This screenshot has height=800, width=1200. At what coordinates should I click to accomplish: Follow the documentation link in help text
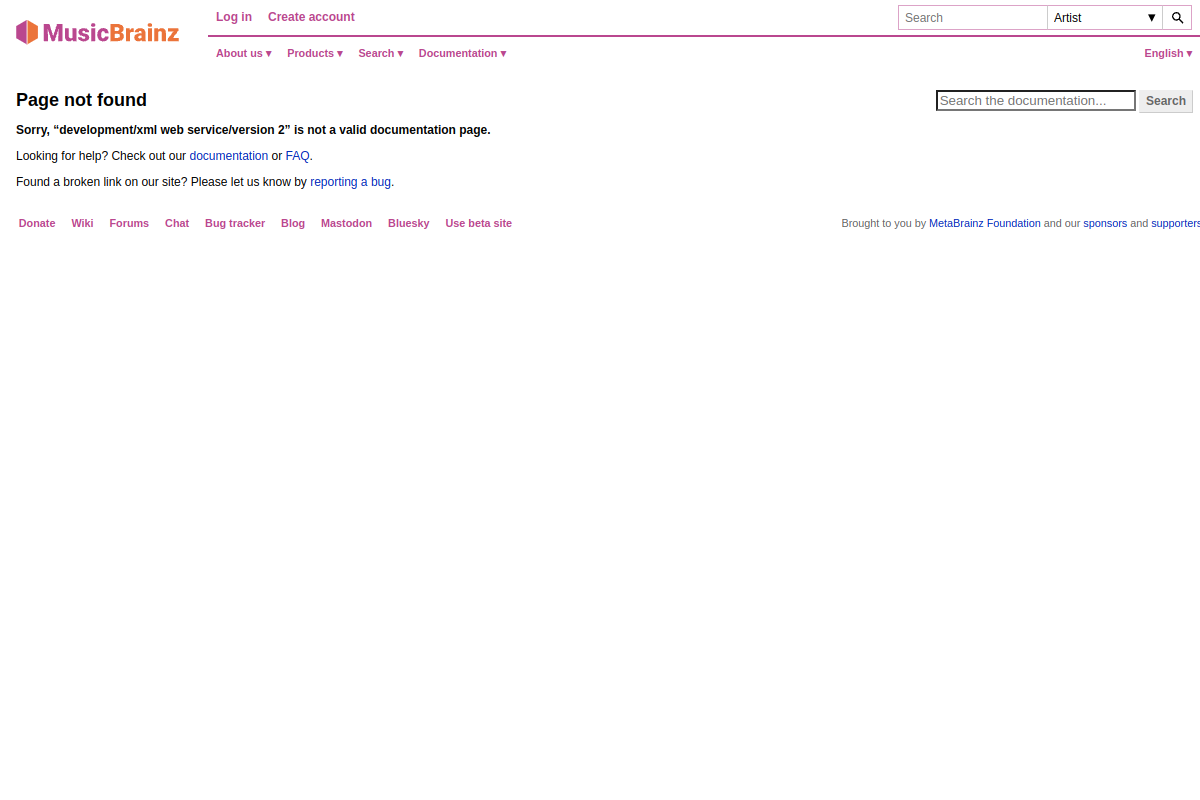click(x=229, y=156)
